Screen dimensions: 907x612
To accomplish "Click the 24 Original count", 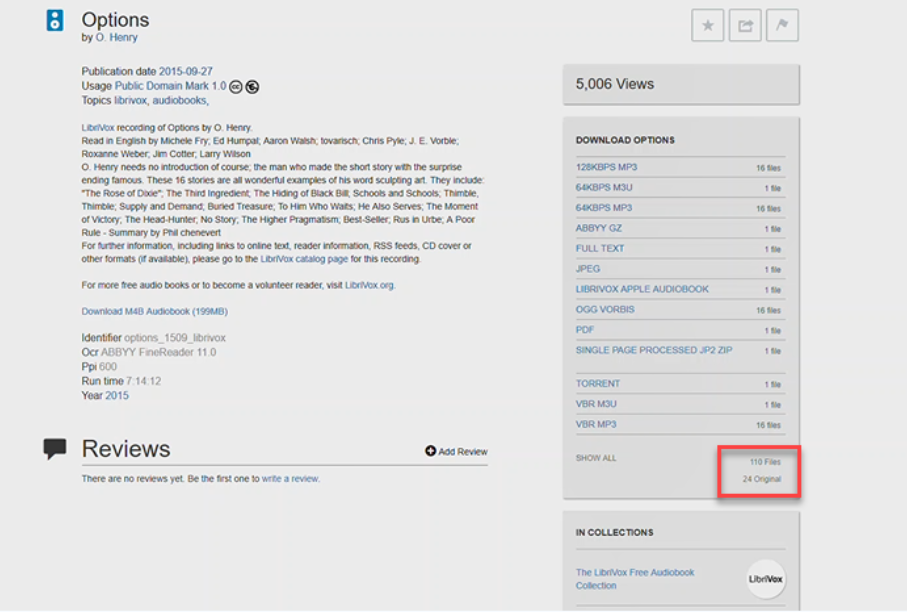I will tap(762, 479).
